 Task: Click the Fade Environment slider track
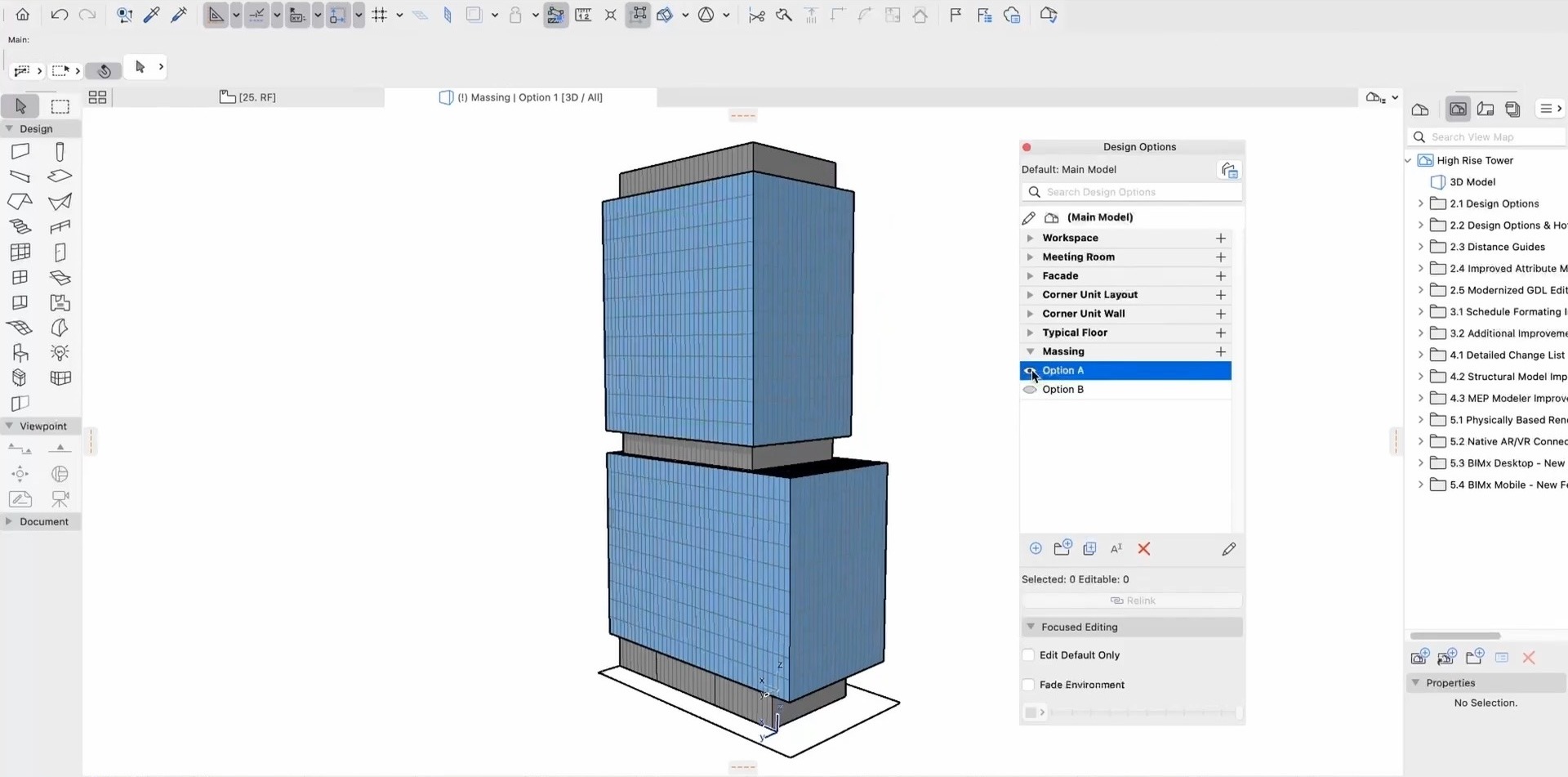pos(1143,712)
